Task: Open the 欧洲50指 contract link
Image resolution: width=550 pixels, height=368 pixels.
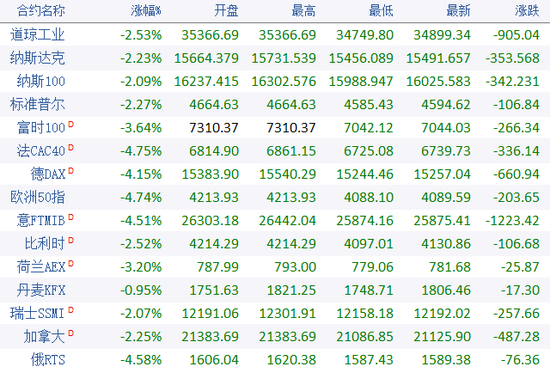Action: click(x=38, y=197)
